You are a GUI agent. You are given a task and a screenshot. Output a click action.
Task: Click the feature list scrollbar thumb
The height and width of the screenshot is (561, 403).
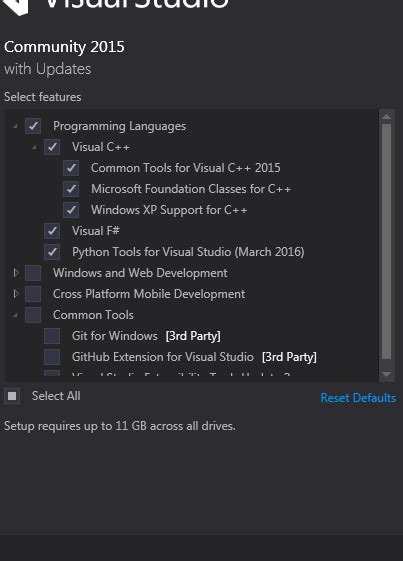386,241
